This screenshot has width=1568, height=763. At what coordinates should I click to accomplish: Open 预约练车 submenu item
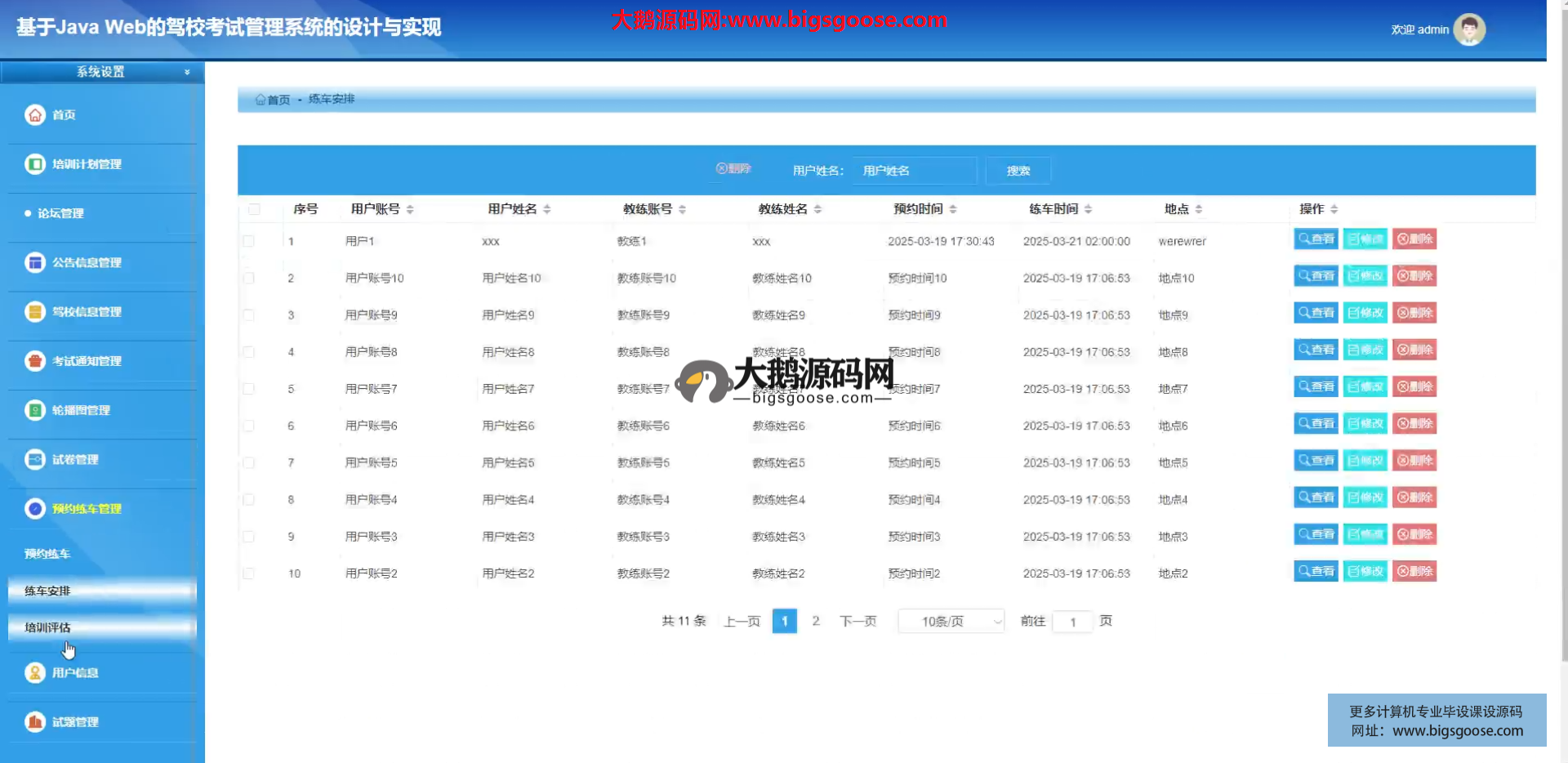47,554
